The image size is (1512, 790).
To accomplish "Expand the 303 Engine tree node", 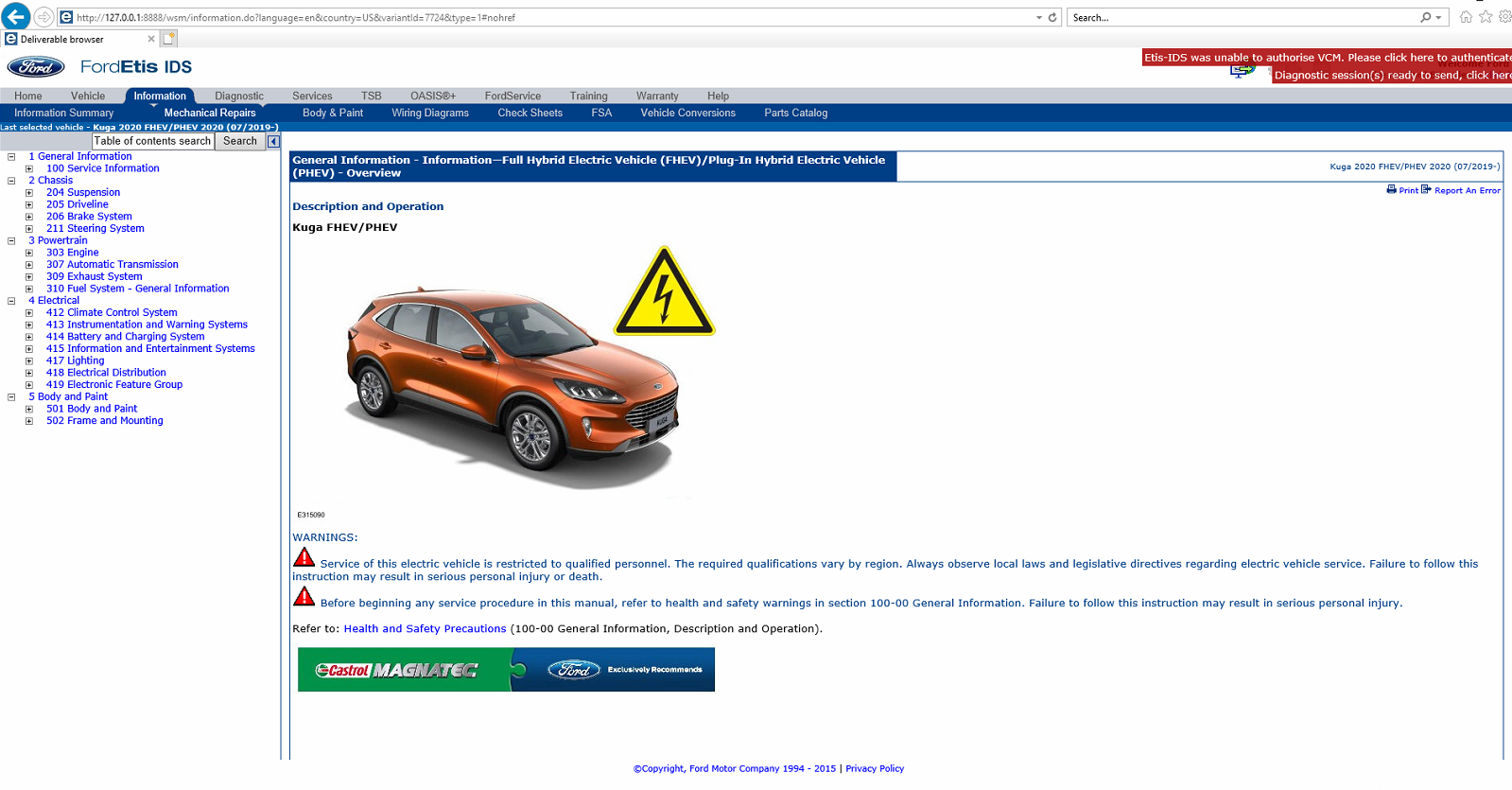I will [29, 253].
